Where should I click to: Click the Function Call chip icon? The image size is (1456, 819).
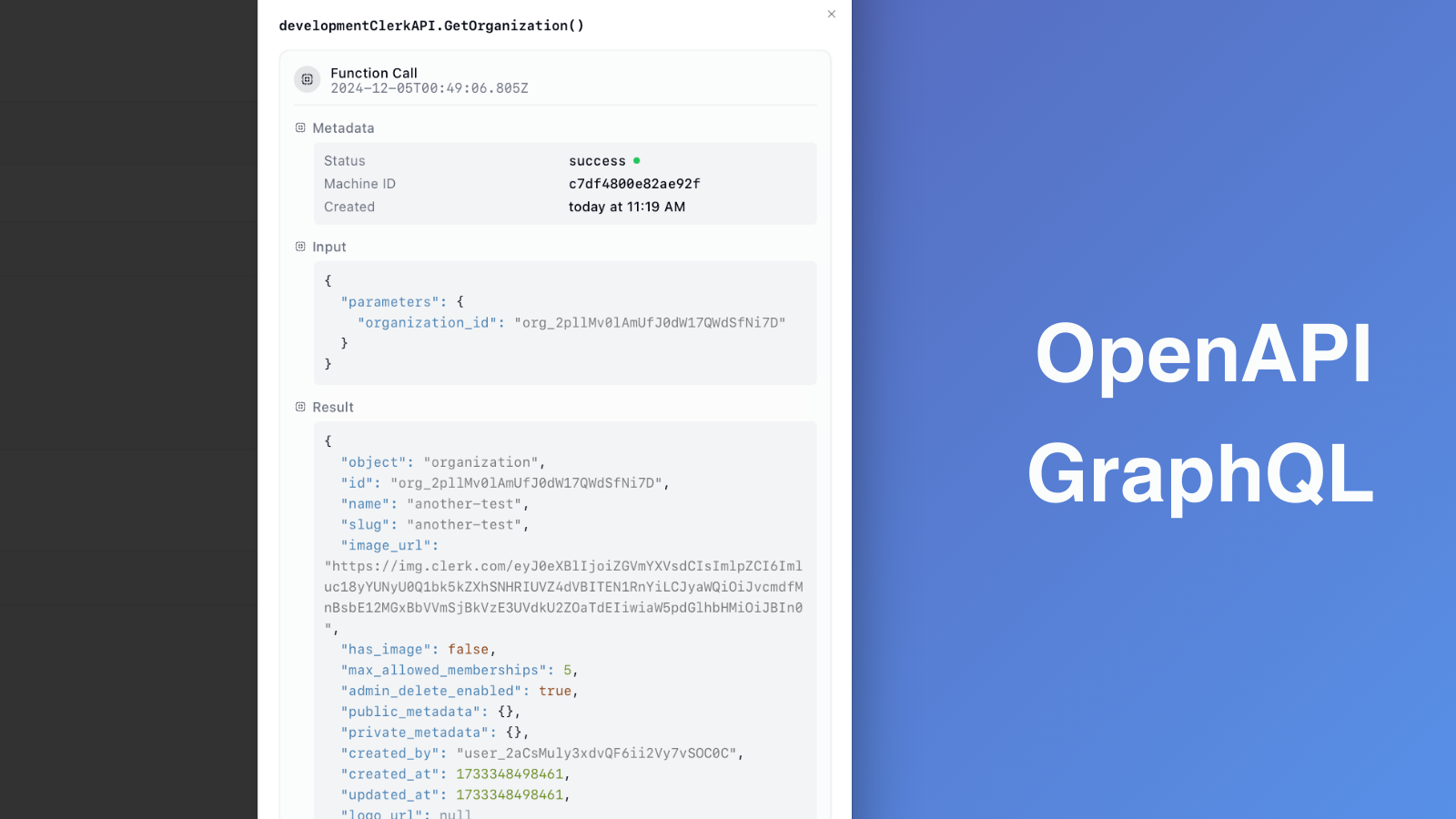pyautogui.click(x=308, y=79)
